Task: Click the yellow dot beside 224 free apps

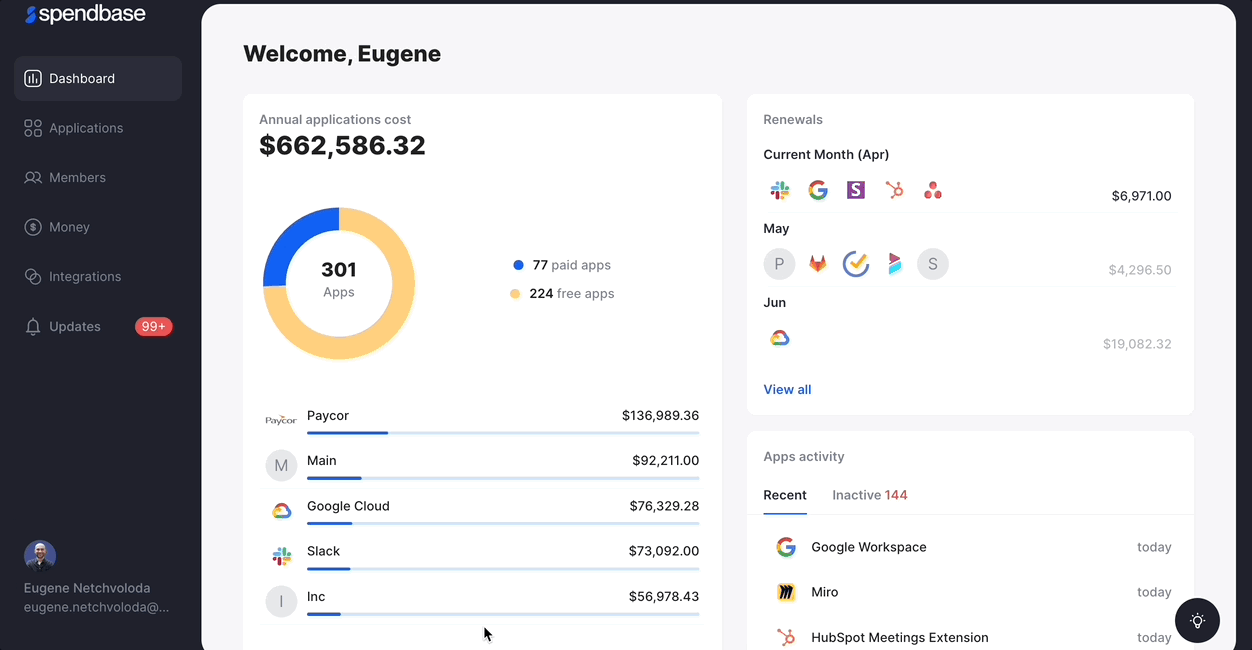Action: (515, 294)
